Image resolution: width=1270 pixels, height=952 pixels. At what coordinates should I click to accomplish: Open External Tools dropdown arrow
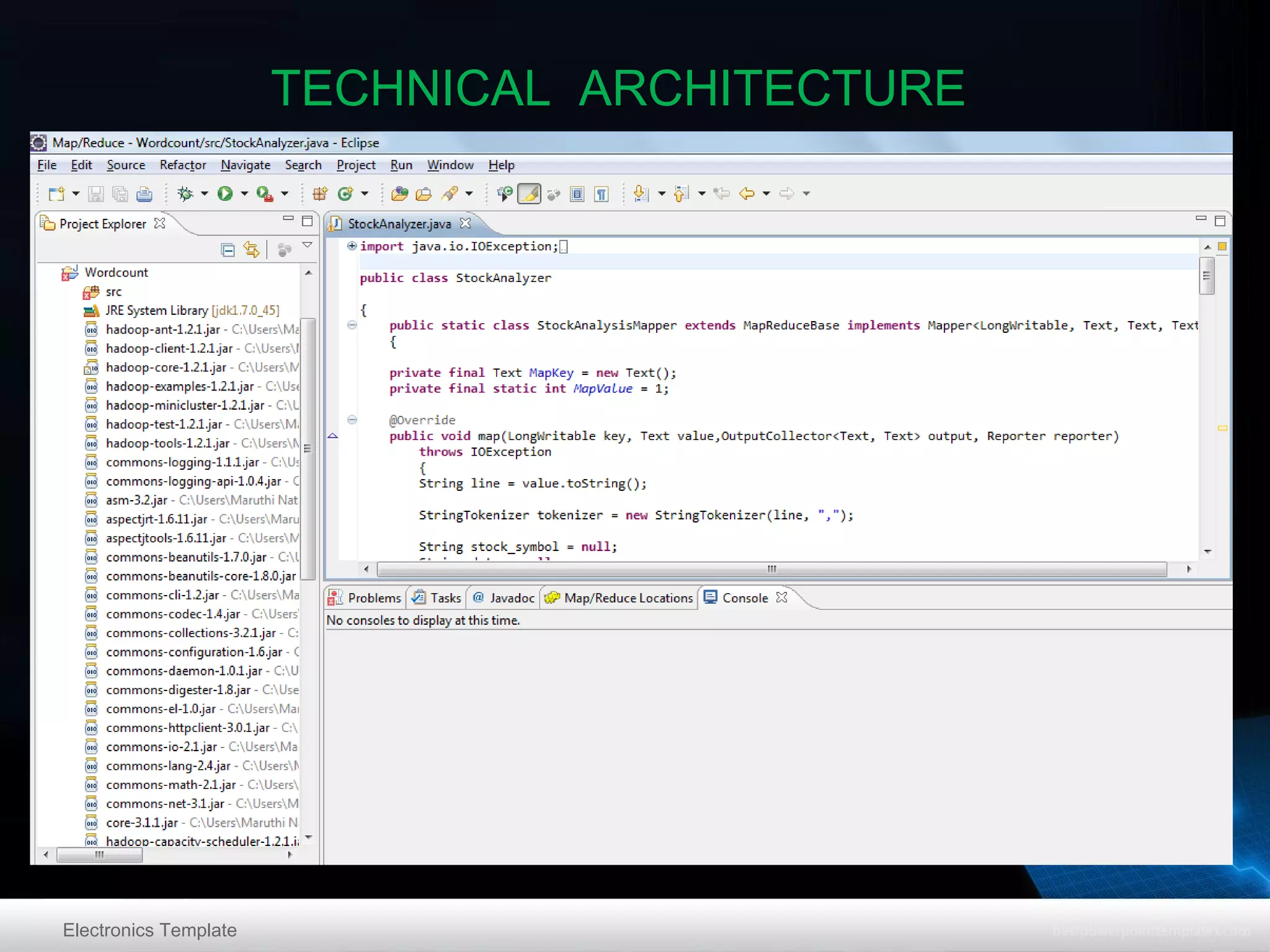click(285, 194)
